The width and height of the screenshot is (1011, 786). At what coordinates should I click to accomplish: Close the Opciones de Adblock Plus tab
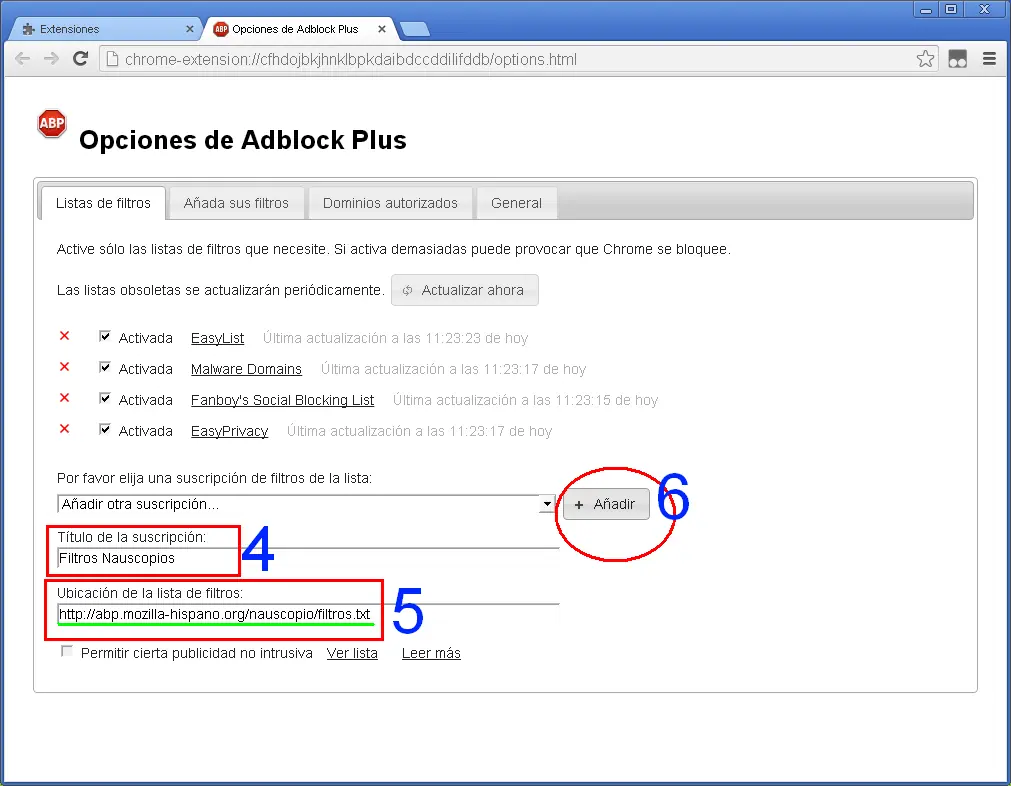pyautogui.click(x=382, y=29)
